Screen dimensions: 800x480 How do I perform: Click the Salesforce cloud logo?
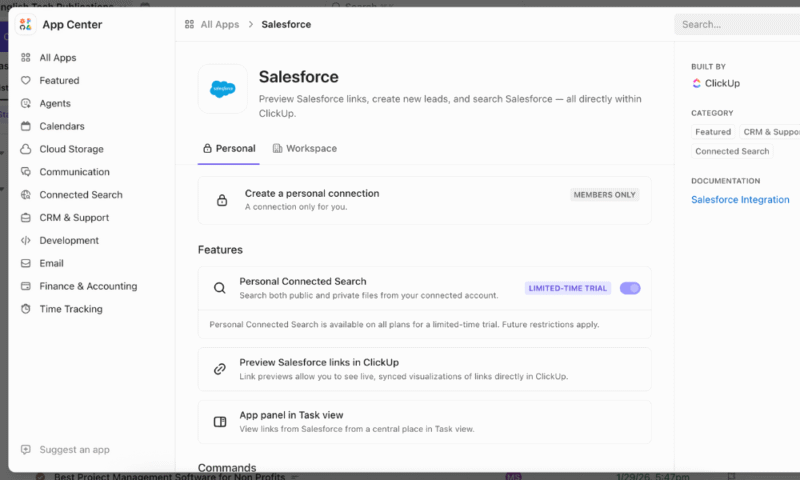coord(222,89)
